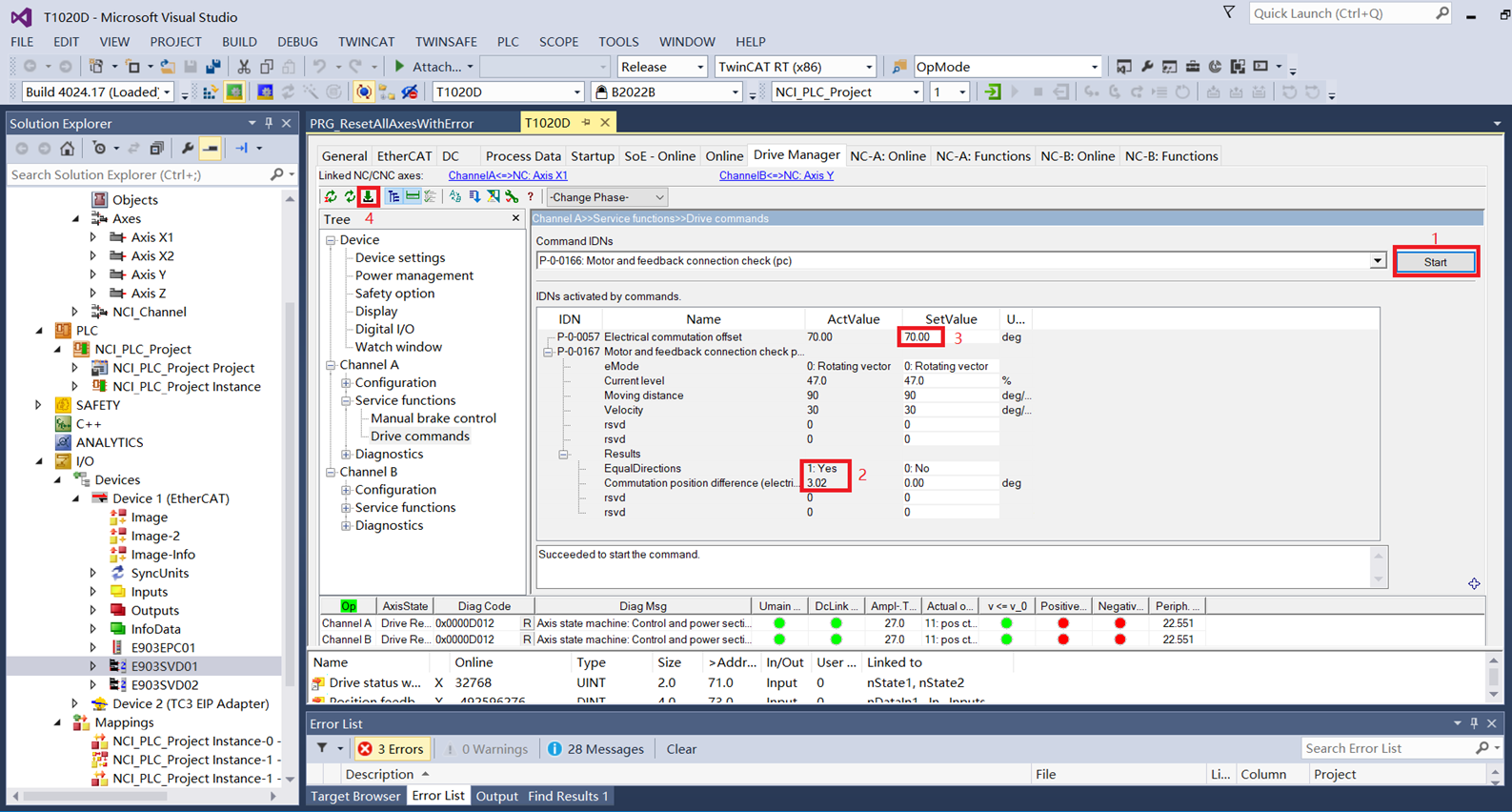Switch to the NC-A: Online tab
Image resolution: width=1512 pixels, height=812 pixels.
[888, 156]
